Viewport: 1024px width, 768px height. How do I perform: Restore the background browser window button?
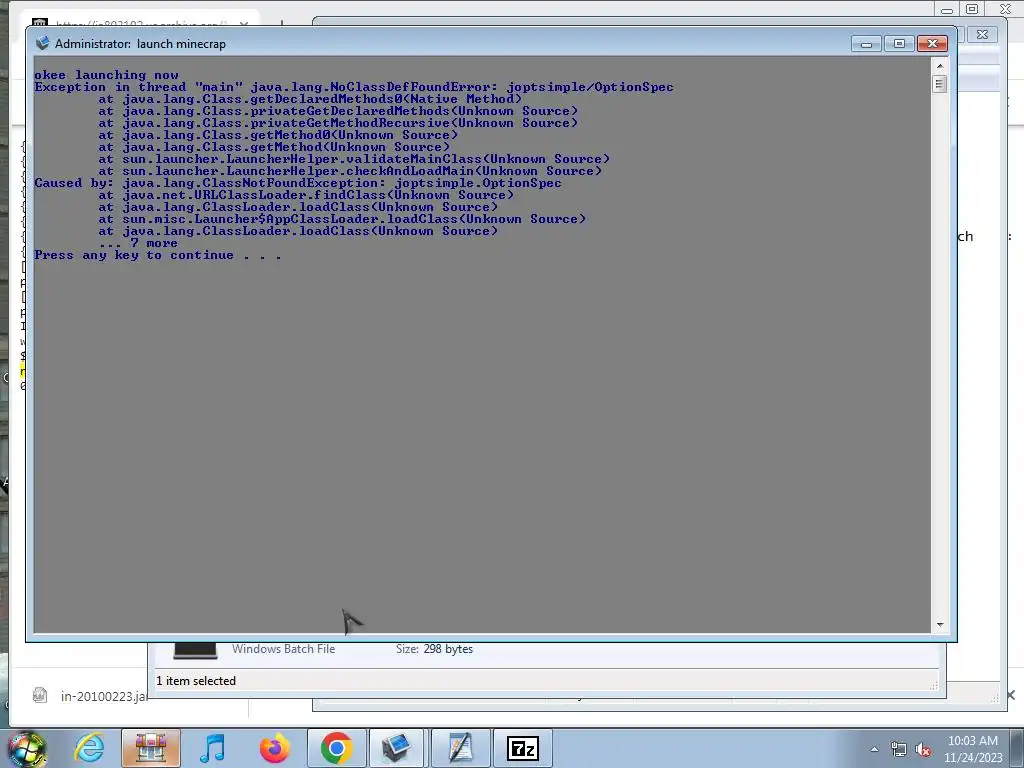click(x=972, y=8)
